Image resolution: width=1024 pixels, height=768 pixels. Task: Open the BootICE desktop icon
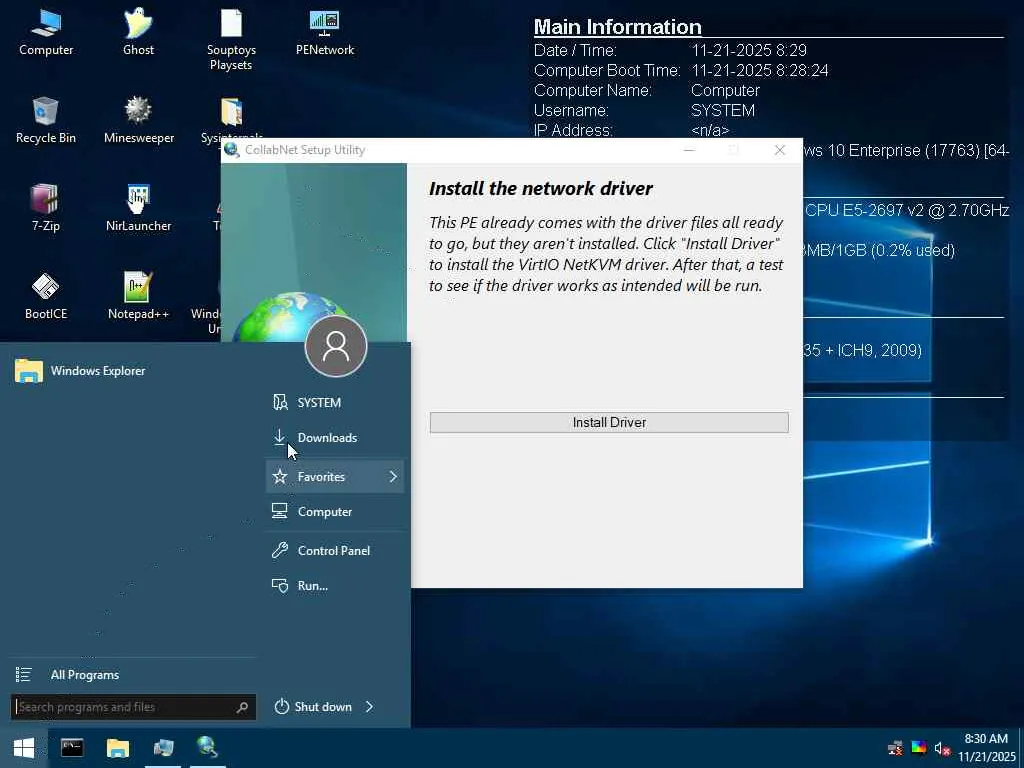click(46, 296)
